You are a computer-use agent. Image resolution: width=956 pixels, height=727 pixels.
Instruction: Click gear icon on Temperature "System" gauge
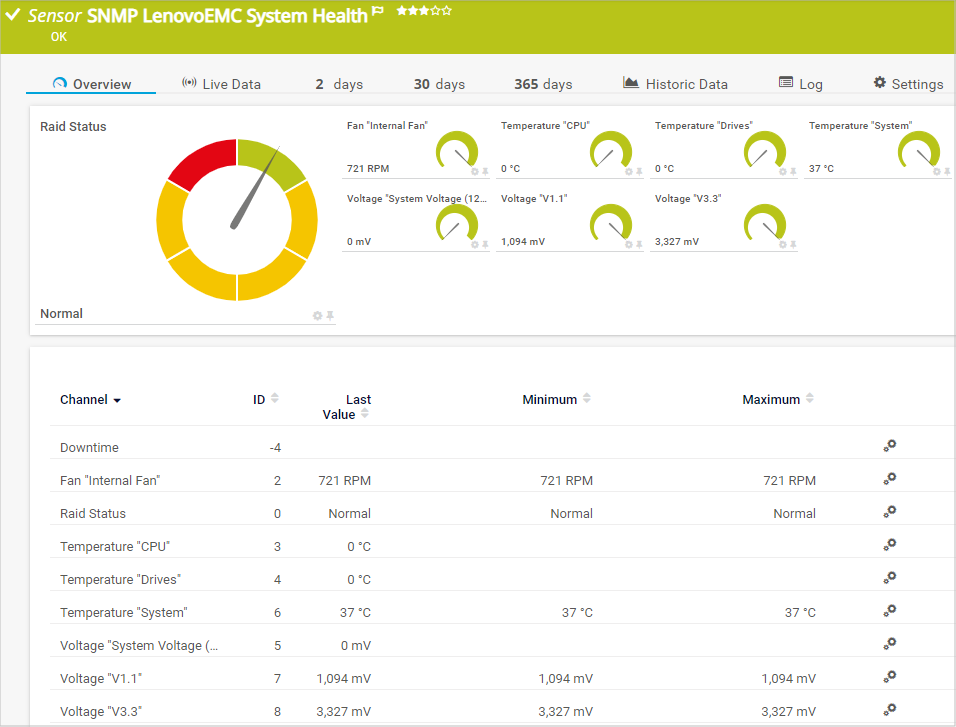click(937, 171)
